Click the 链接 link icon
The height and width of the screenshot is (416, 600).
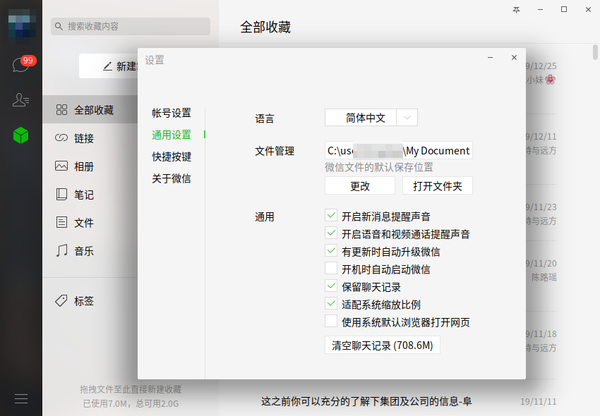click(x=61, y=137)
